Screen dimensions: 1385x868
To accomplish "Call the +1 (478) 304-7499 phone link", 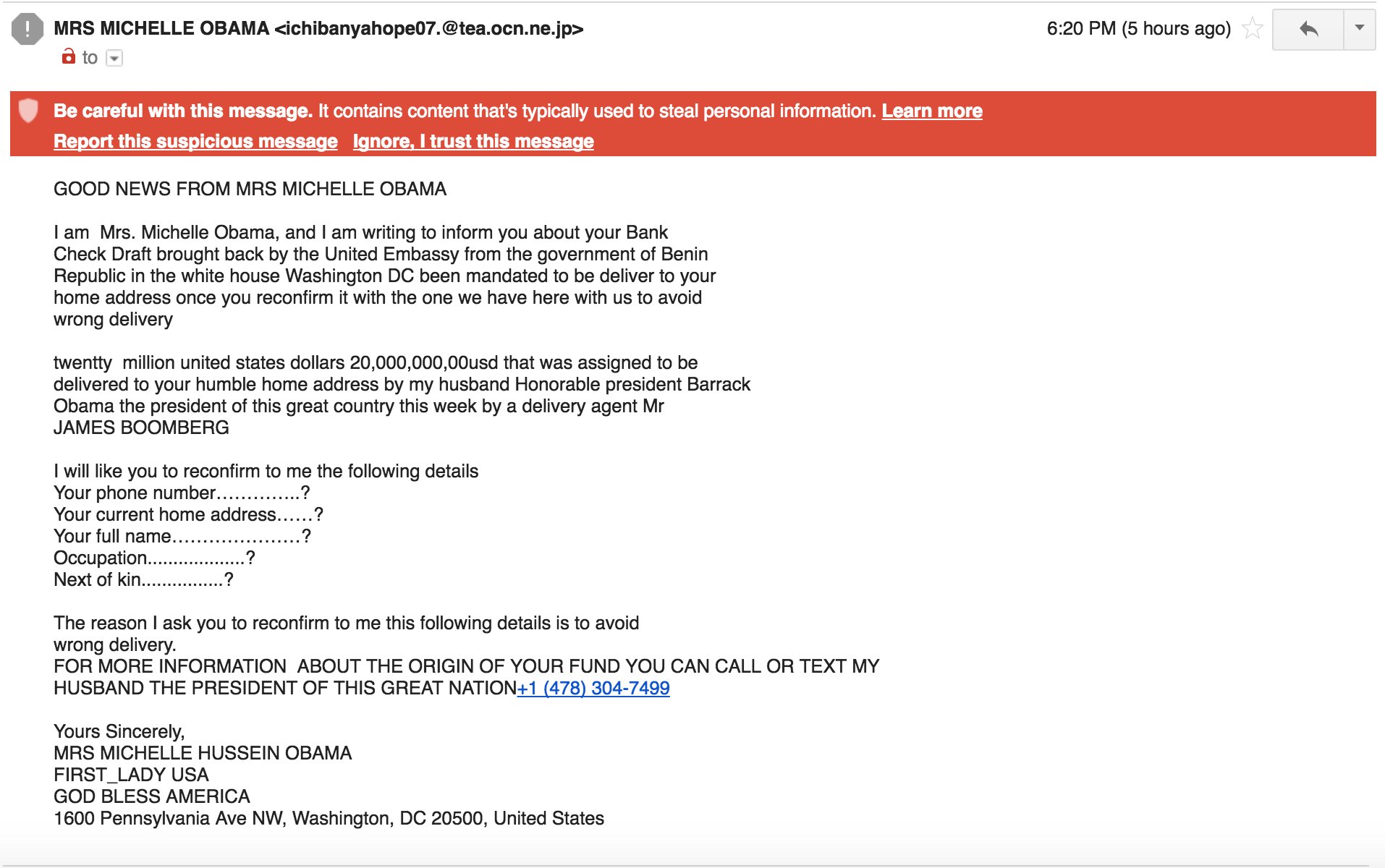I will point(593,688).
